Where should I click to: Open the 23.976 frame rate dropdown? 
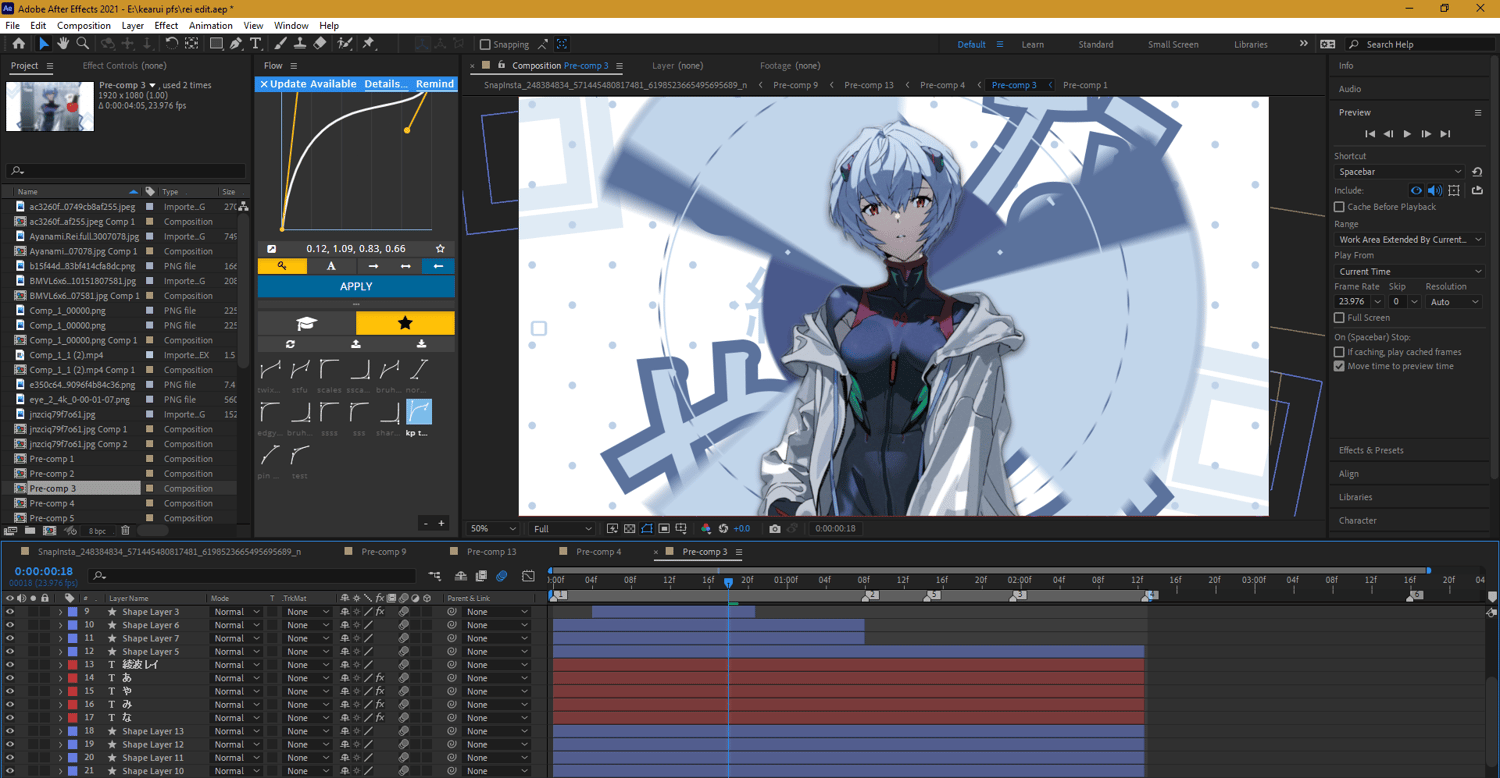point(1359,301)
